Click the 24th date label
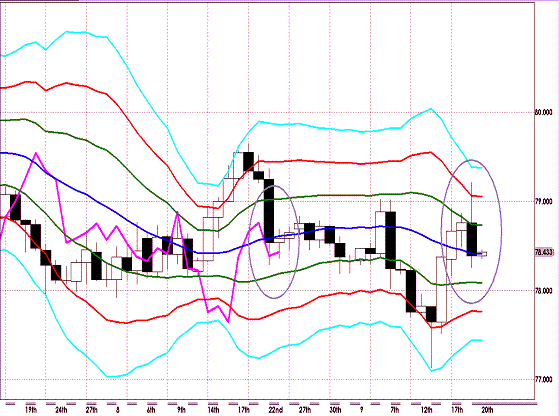 (x=61, y=410)
